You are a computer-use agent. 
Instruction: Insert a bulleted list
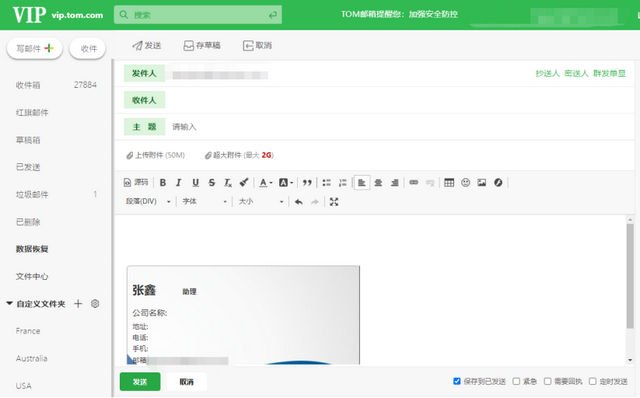[327, 182]
